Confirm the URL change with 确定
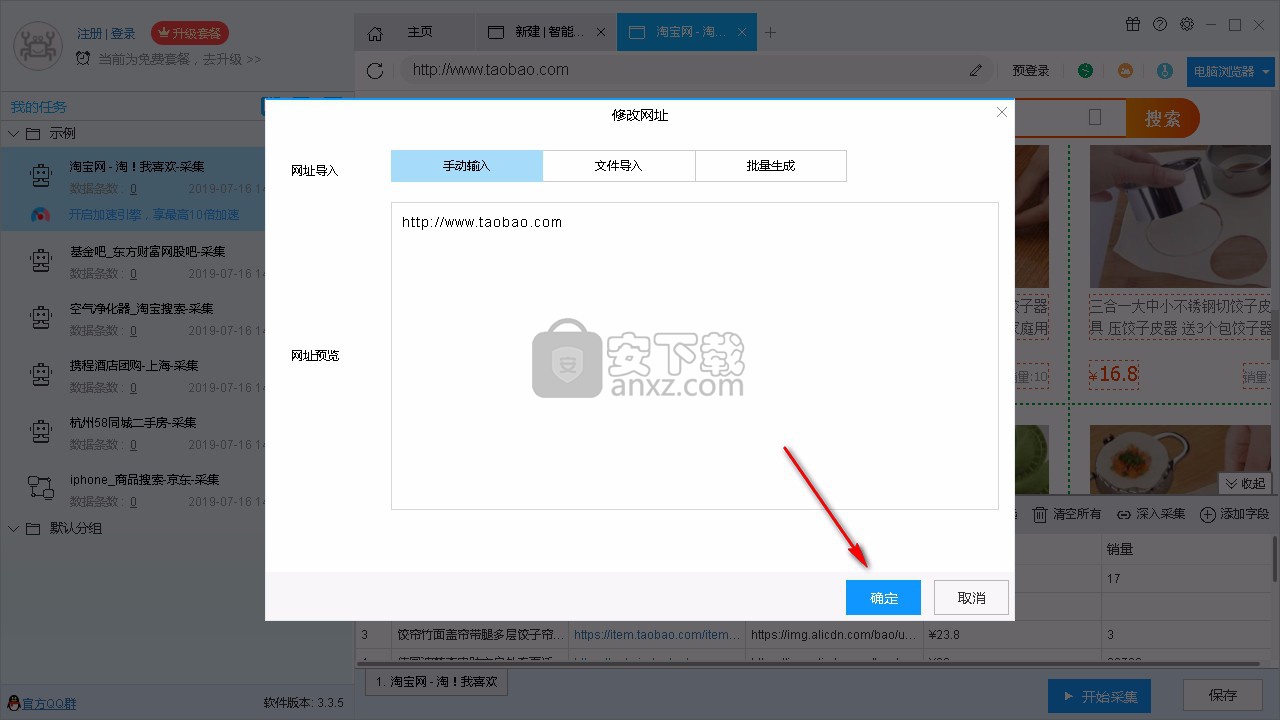The image size is (1280, 720). [x=883, y=598]
